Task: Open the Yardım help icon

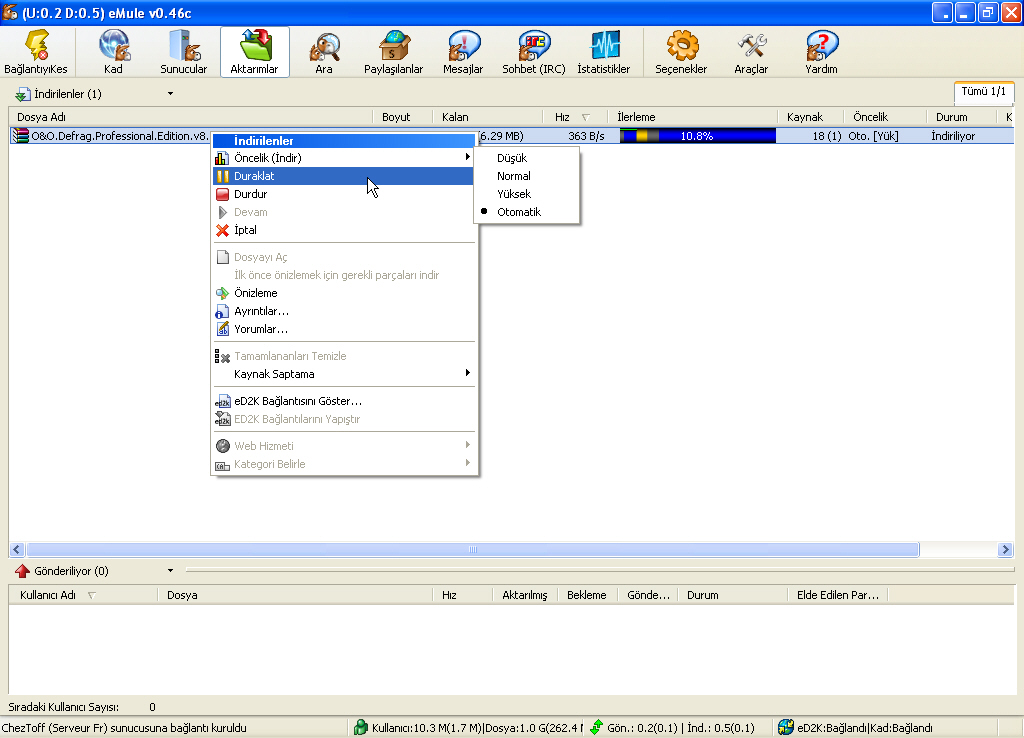Action: 821,46
